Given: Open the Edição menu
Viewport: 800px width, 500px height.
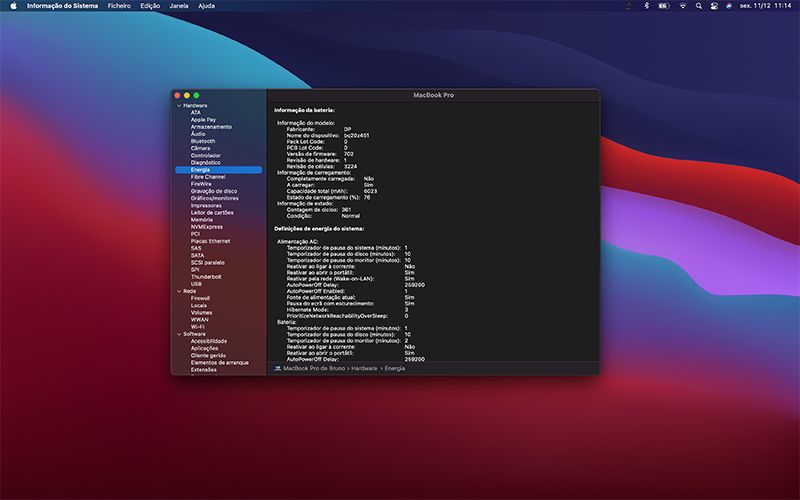Looking at the screenshot, I should 150,6.
